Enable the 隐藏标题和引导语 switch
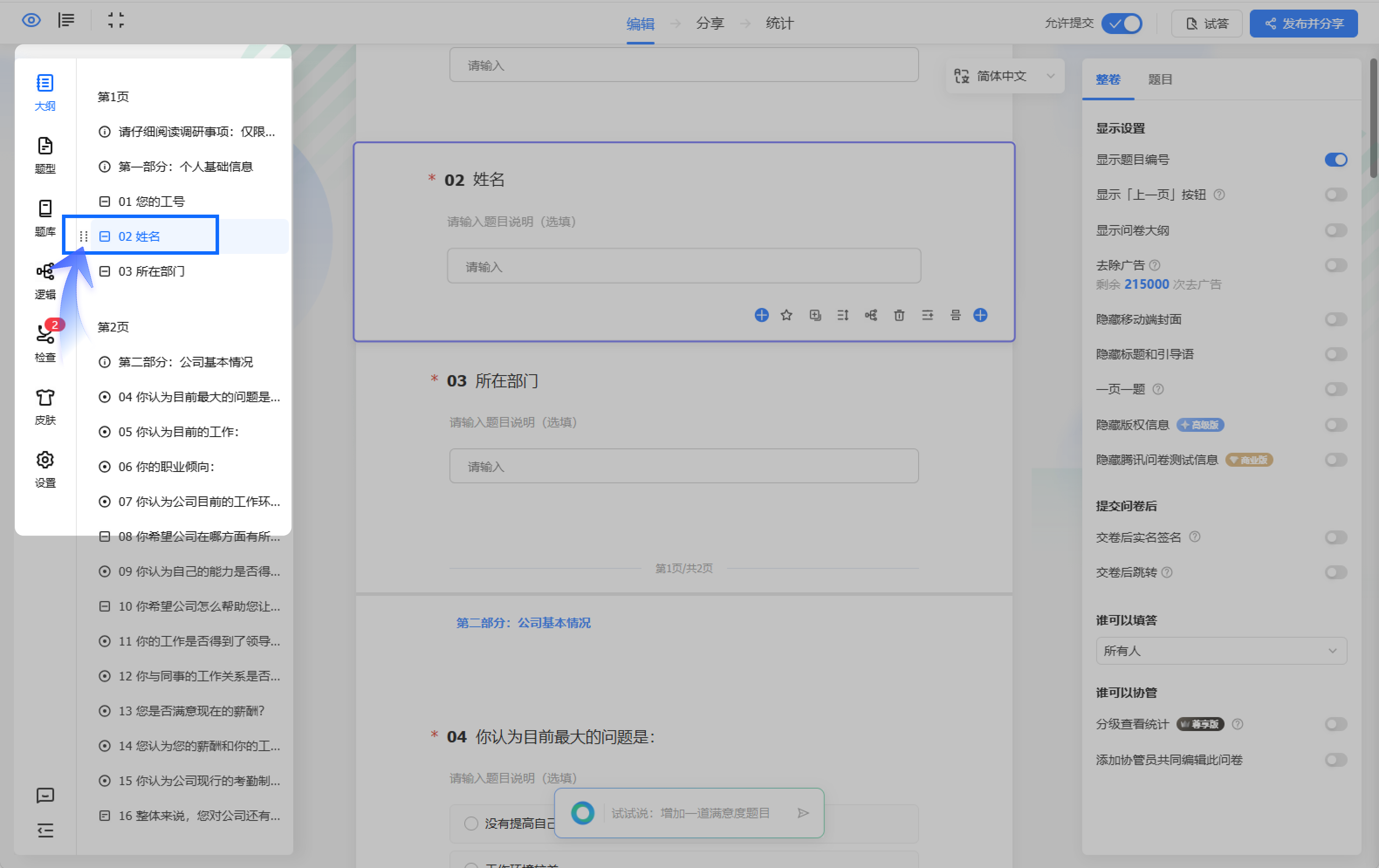This screenshot has width=1379, height=868. (1335, 354)
